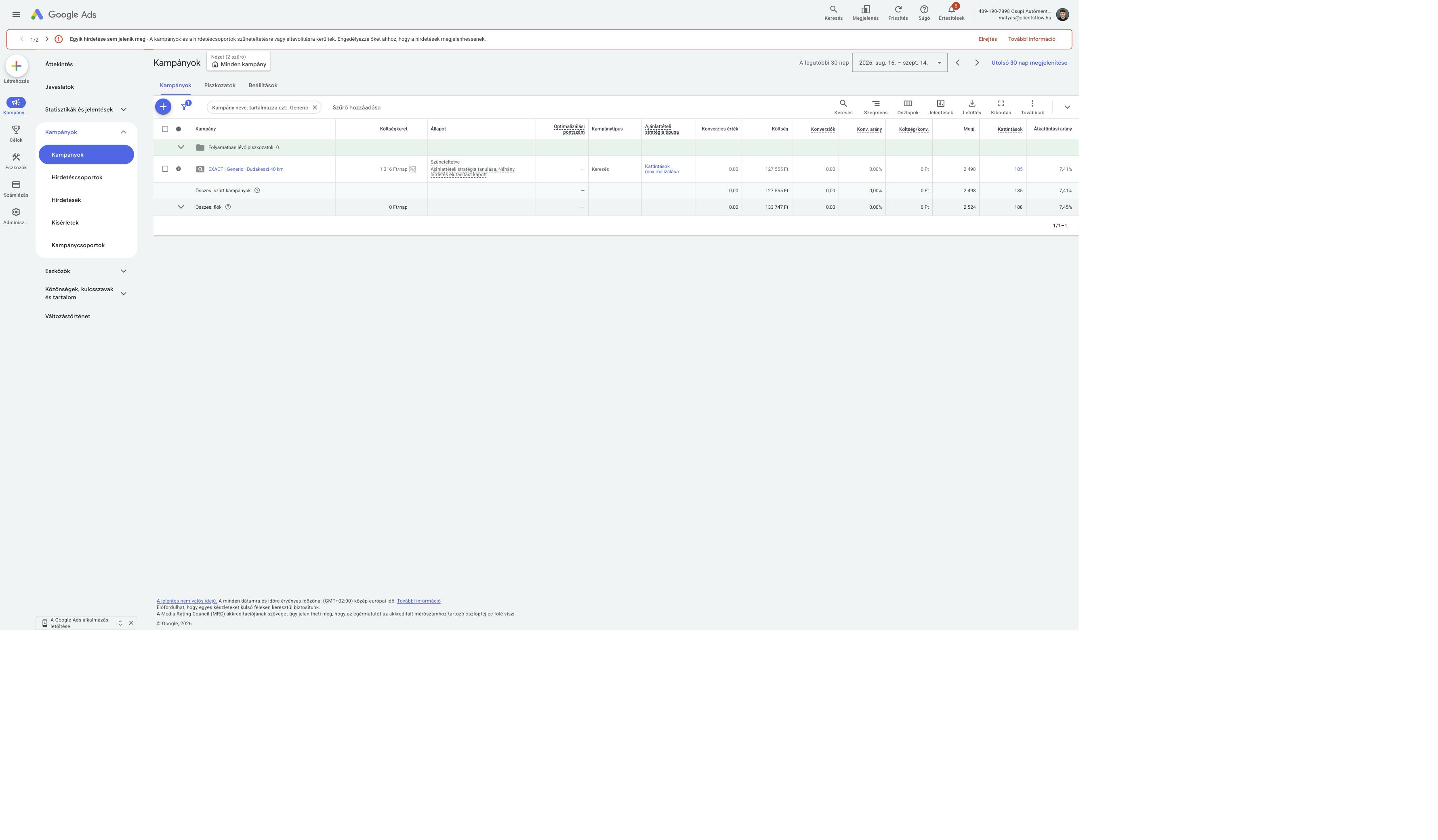The width and height of the screenshot is (1438, 840).
Task: Go to previous date period arrow
Action: click(x=957, y=63)
